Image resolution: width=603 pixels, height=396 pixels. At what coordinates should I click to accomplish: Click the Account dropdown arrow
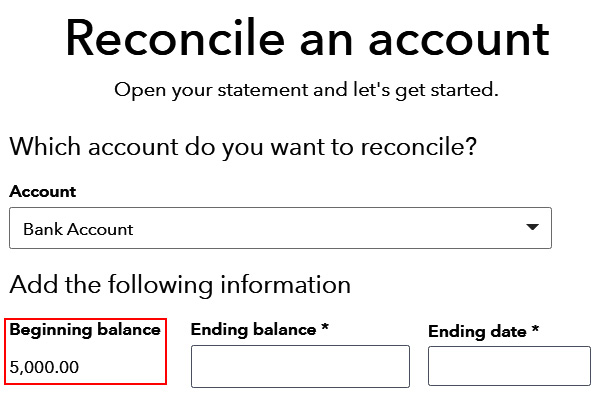click(x=532, y=227)
